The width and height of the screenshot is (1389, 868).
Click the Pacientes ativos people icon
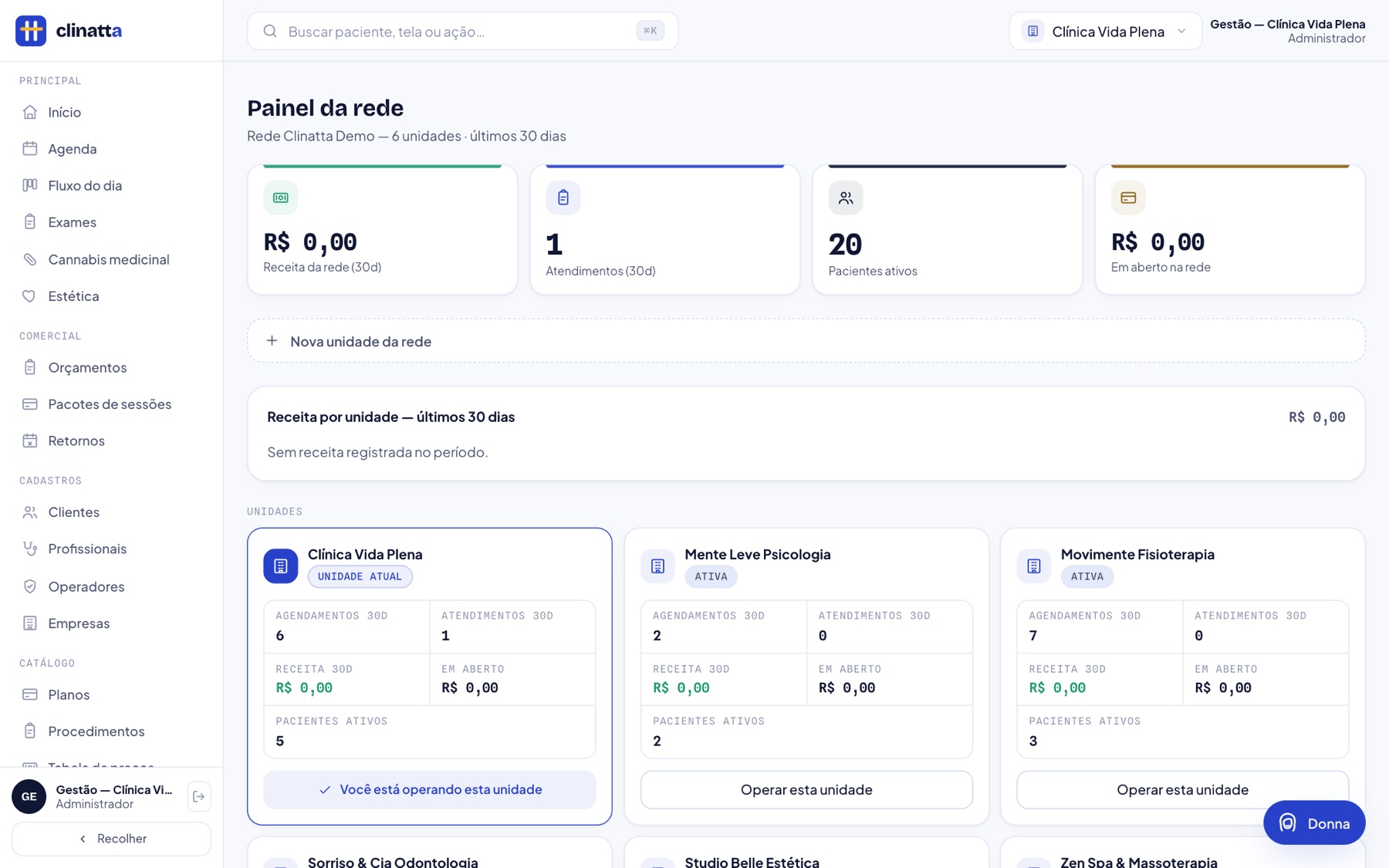pos(846,198)
